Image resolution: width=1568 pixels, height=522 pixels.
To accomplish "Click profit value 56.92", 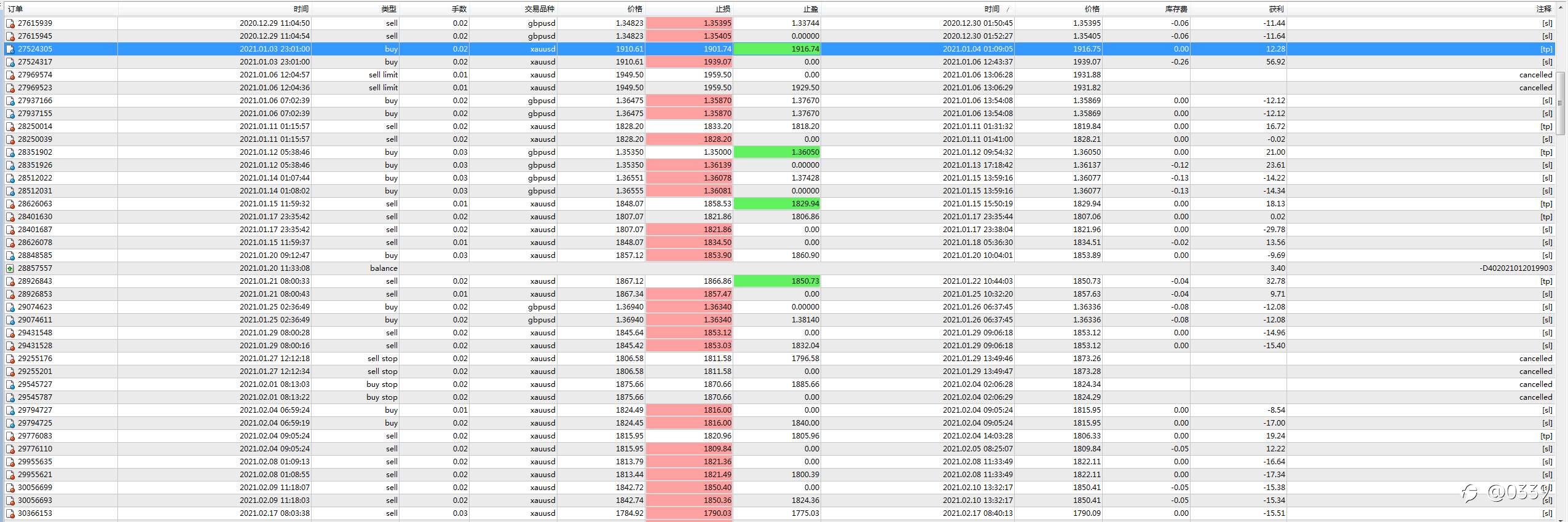I will (x=1275, y=62).
